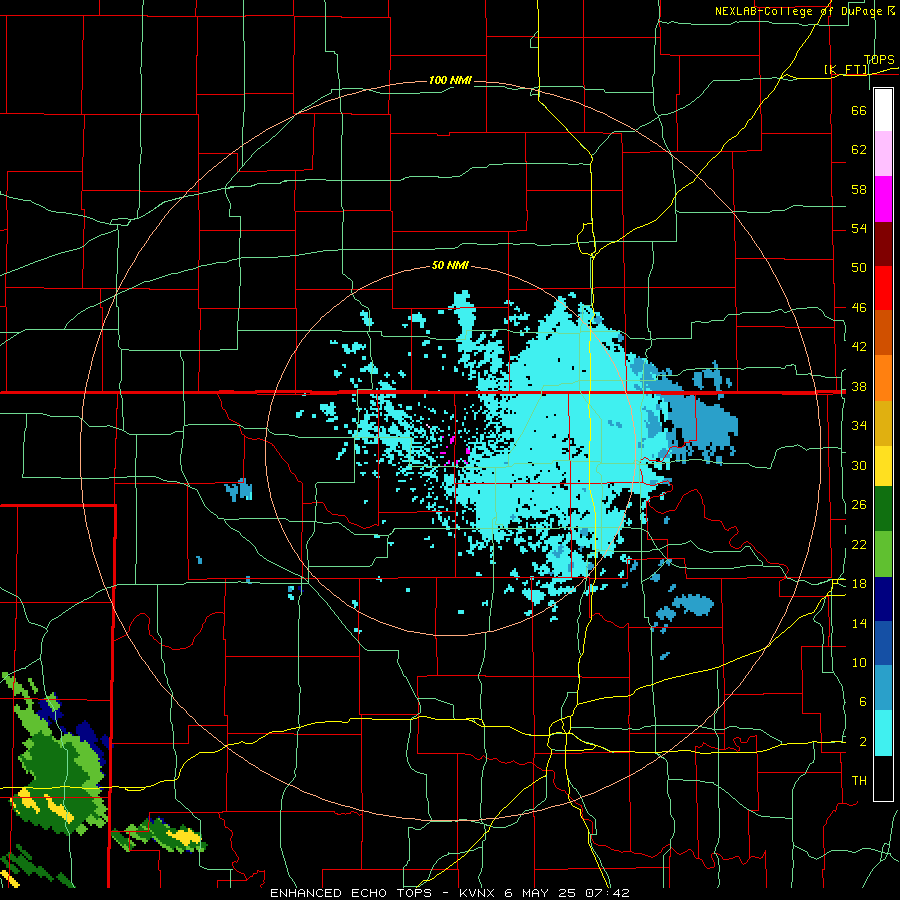Click the legend value "66"
Screen dimensions: 900x900
pos(859,110)
